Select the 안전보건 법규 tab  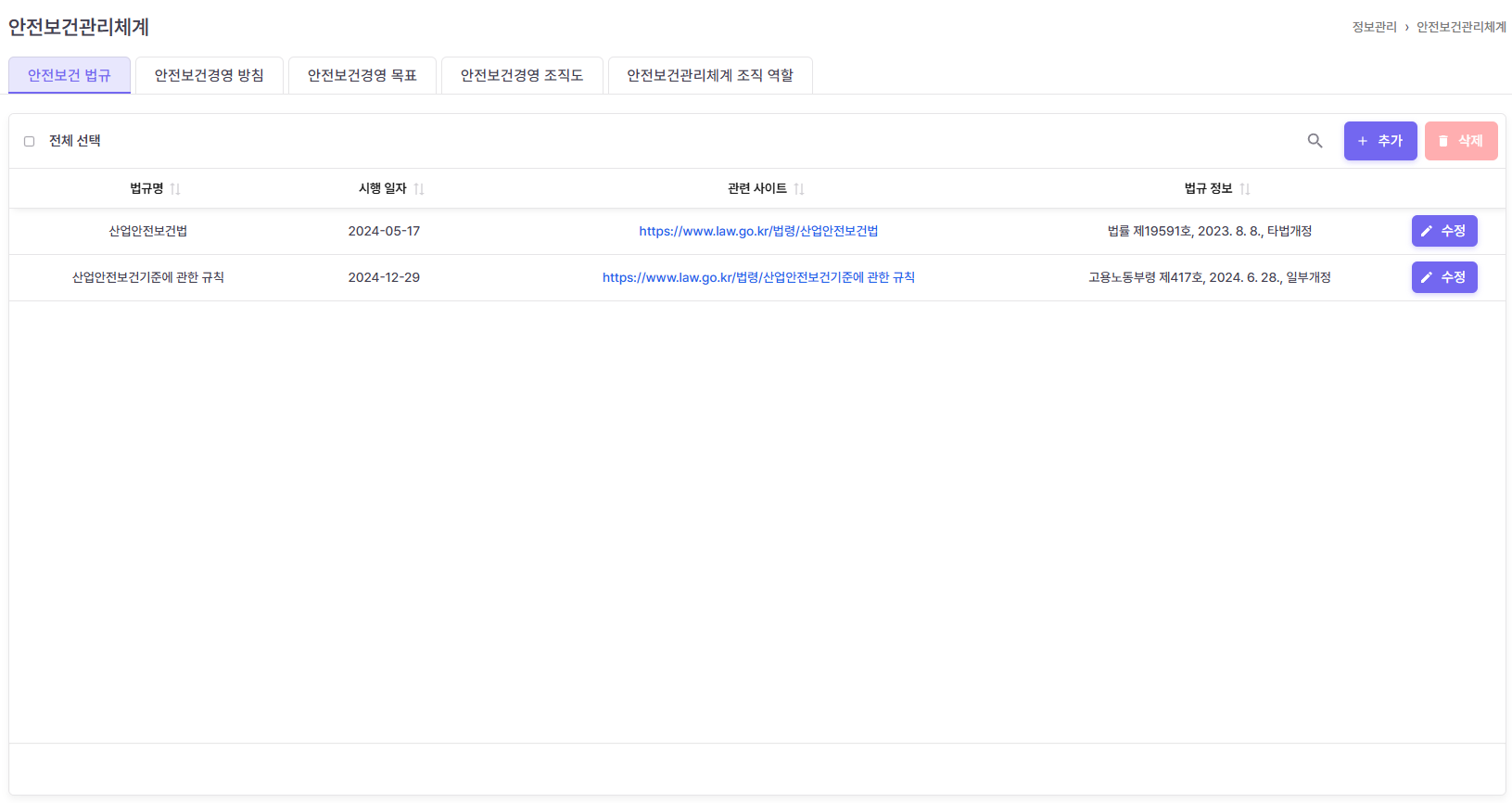[x=70, y=75]
